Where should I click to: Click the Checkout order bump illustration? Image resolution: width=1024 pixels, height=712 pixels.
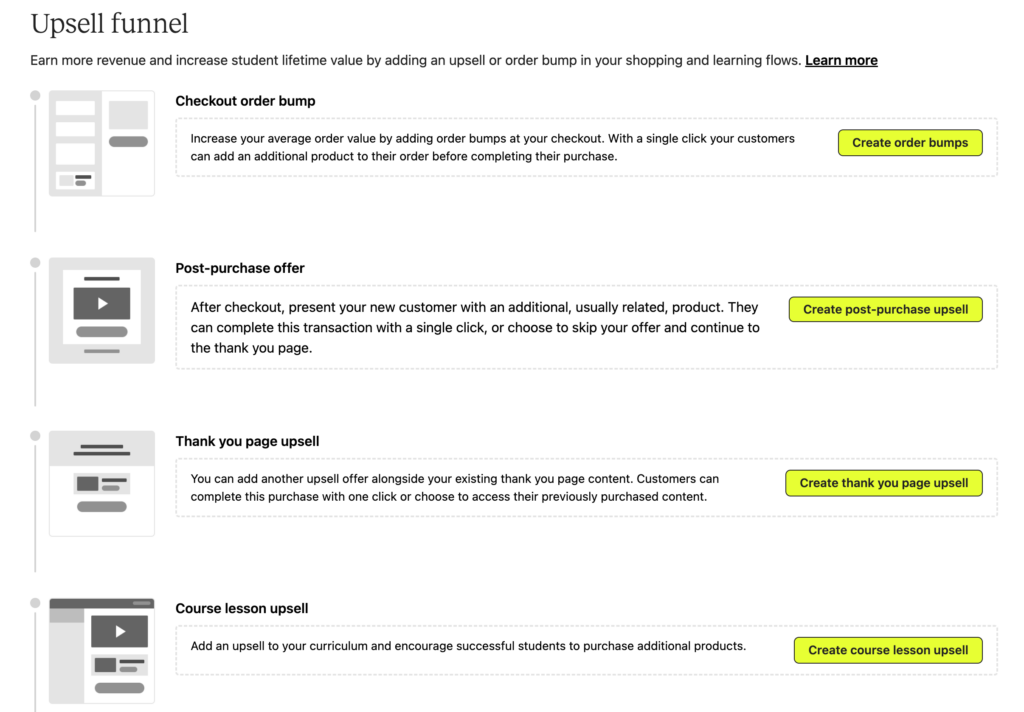[x=102, y=144]
